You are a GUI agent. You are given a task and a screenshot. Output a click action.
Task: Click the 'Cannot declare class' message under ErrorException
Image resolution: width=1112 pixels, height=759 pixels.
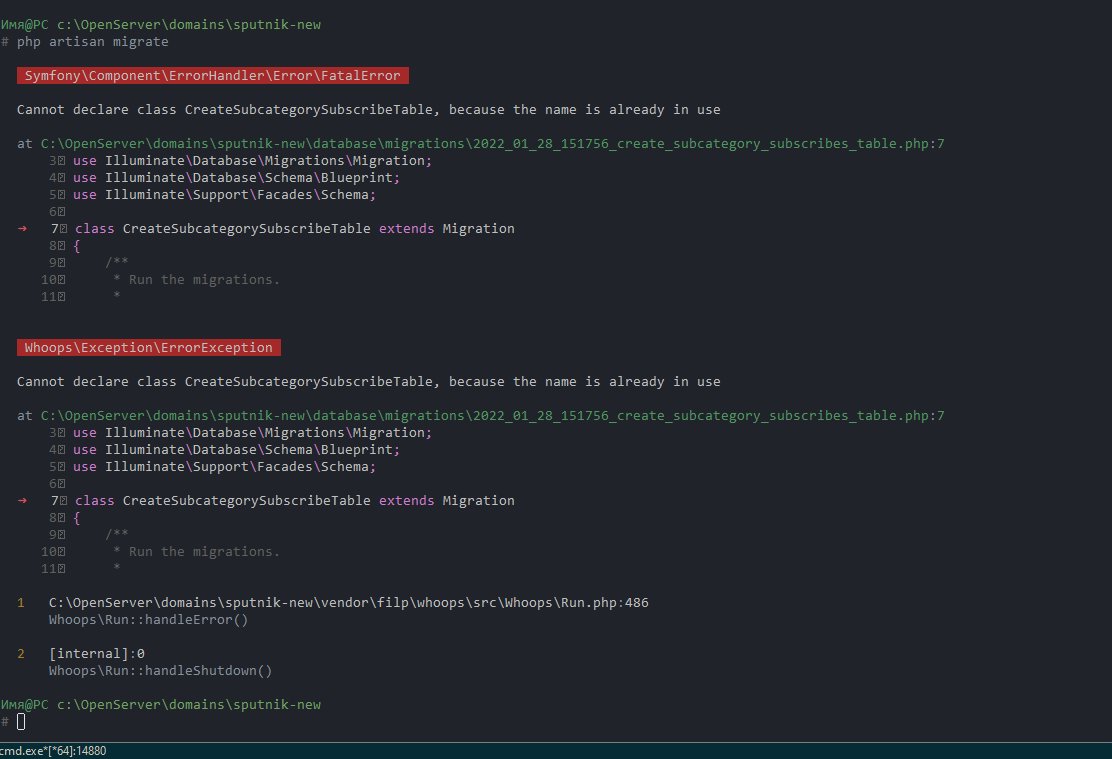tap(368, 382)
